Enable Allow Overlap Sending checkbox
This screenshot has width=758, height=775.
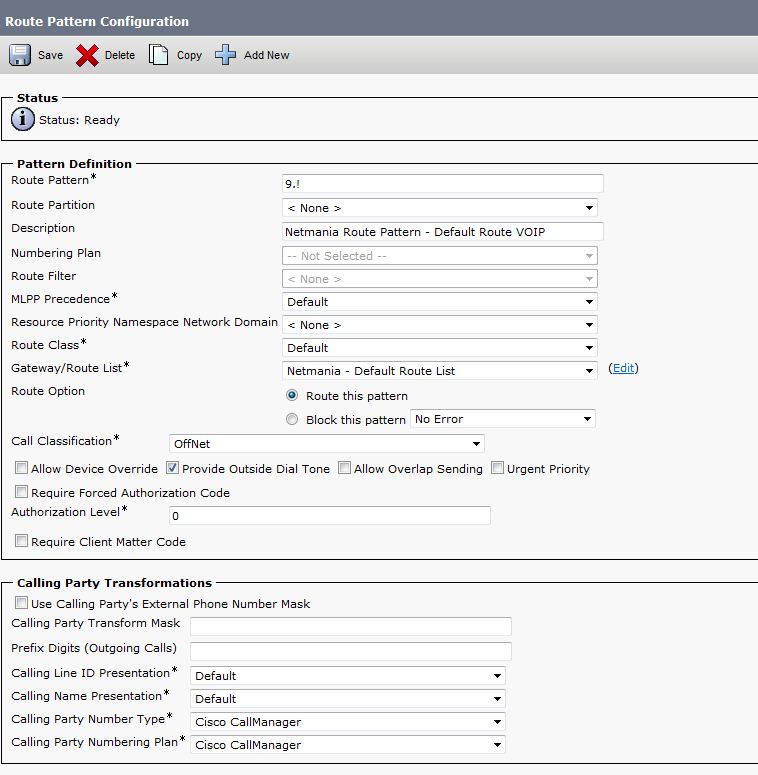[x=344, y=468]
